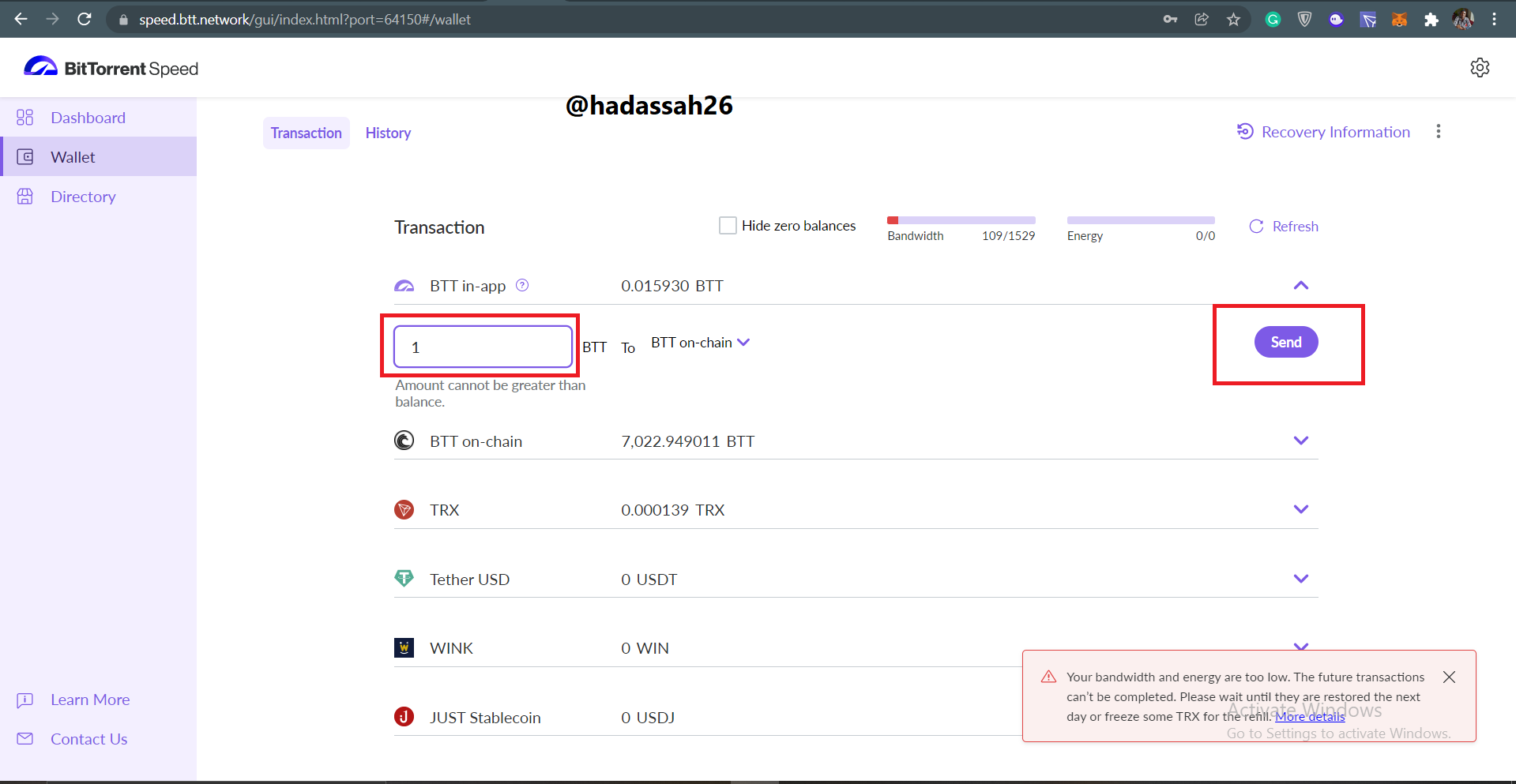Viewport: 1516px width, 784px height.
Task: Click the browser address bar URL
Action: tap(305, 19)
